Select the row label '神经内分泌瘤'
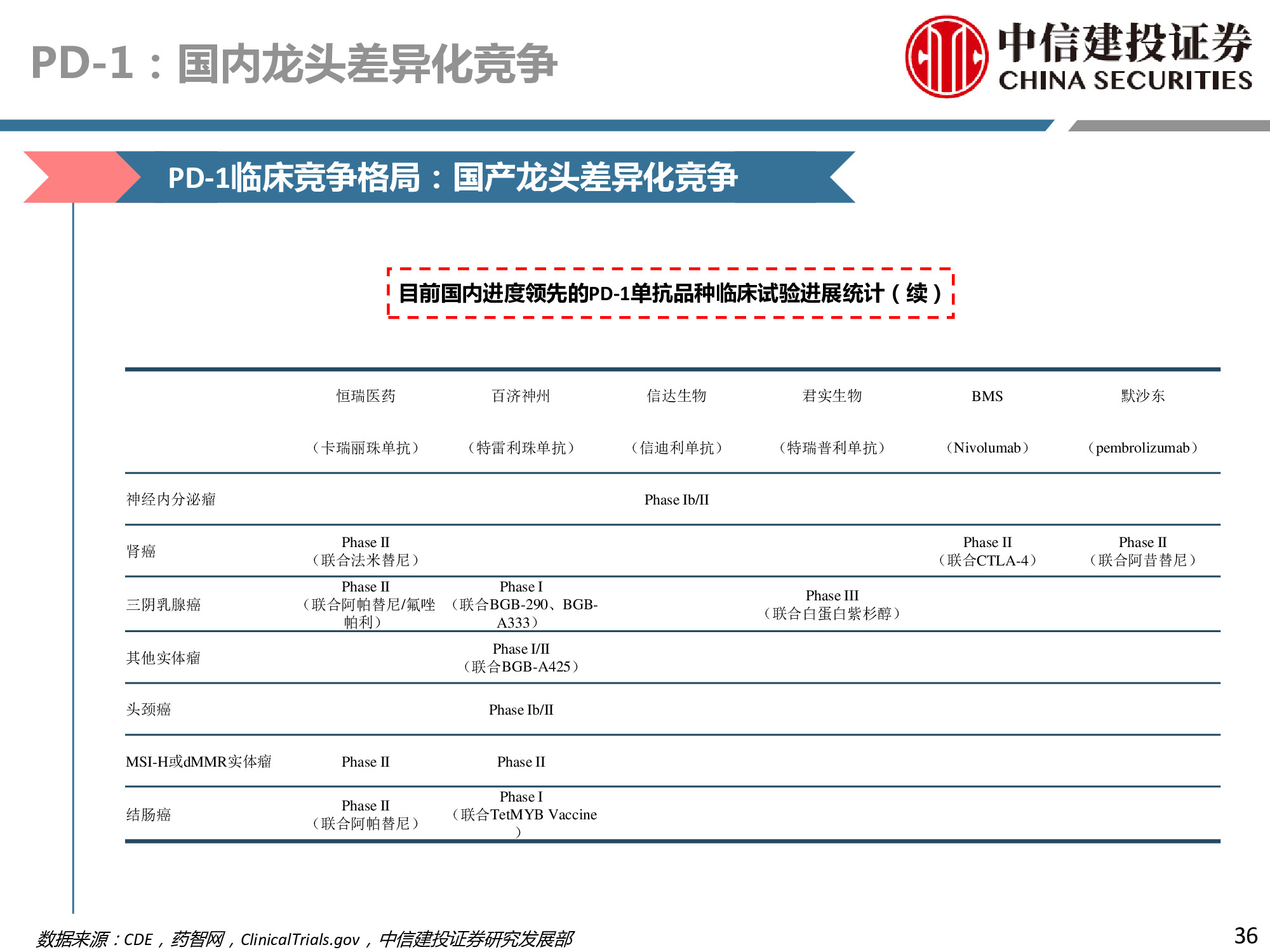1270x952 pixels. [171, 499]
